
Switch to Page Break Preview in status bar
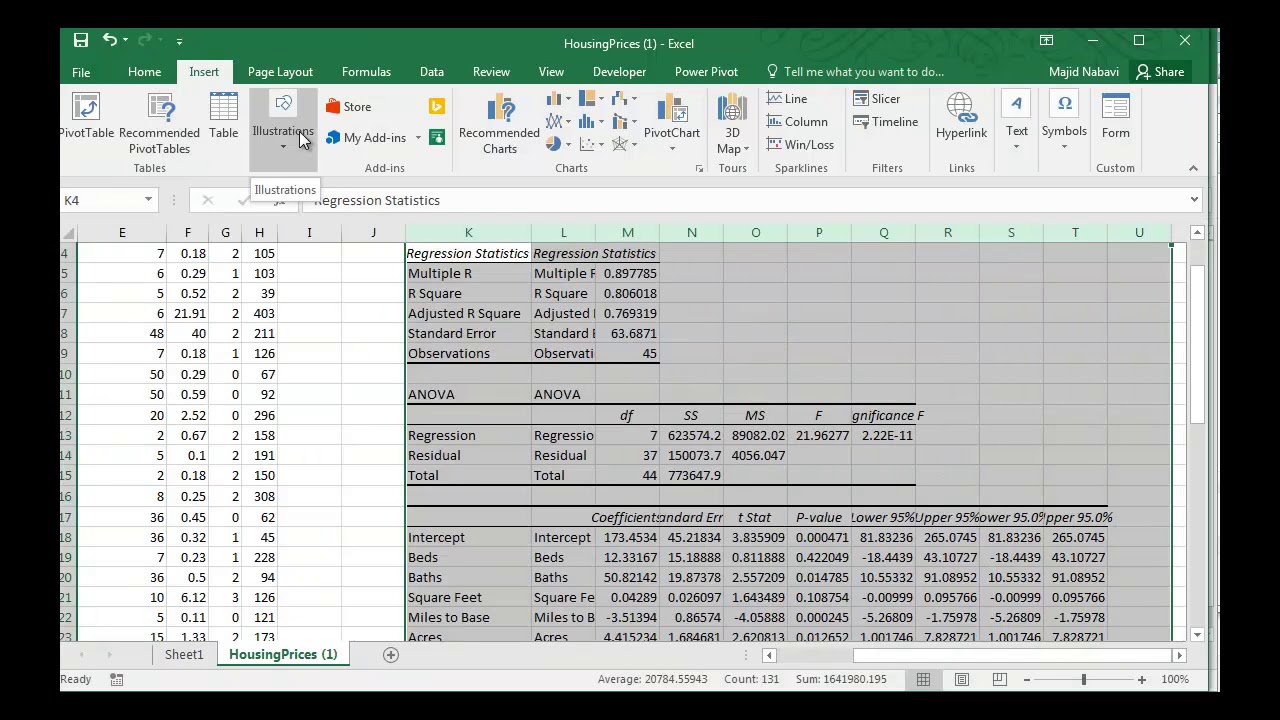(999, 680)
